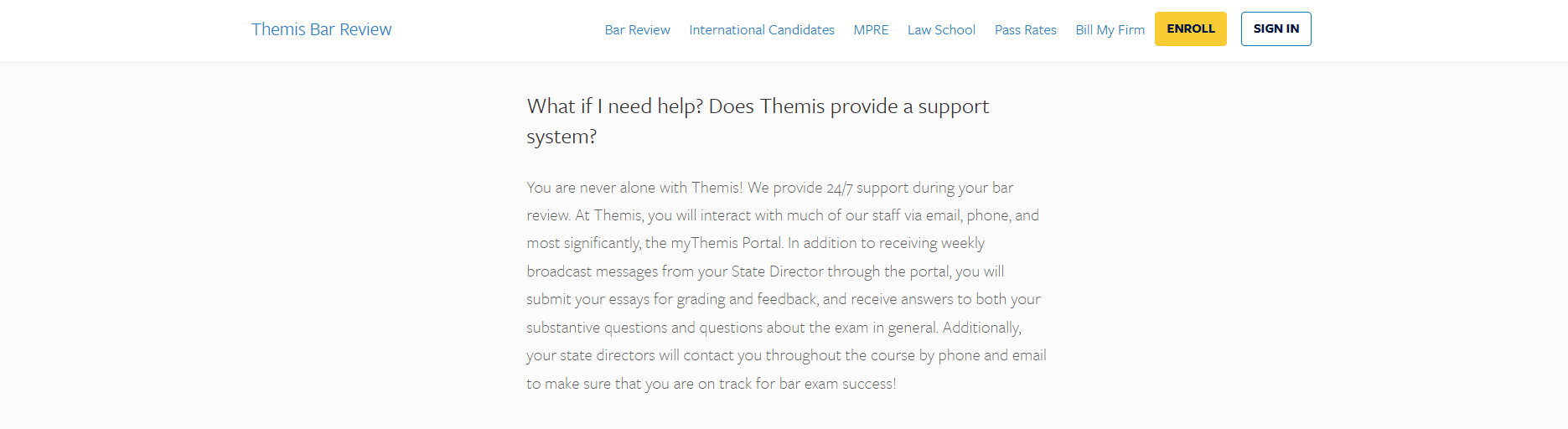
Task: Click the "myThemis Portal" text
Action: click(x=726, y=243)
